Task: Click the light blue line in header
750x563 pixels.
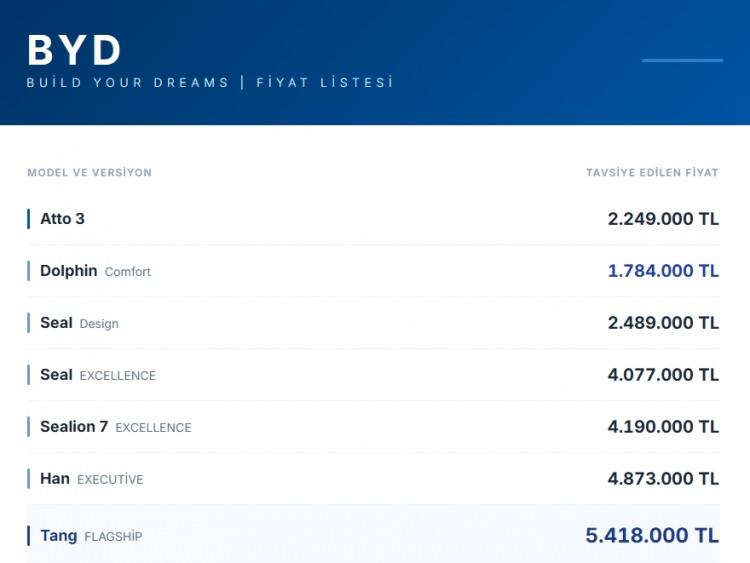Action: pyautogui.click(x=682, y=60)
